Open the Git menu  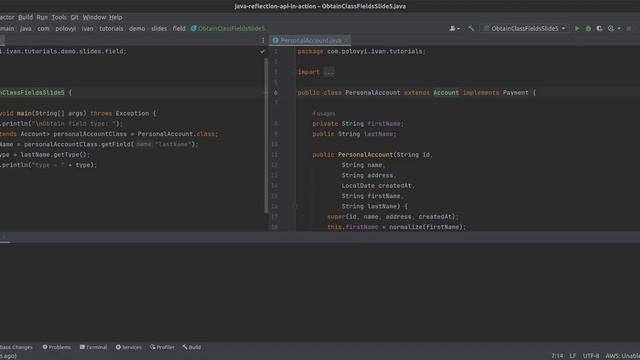pos(74,17)
